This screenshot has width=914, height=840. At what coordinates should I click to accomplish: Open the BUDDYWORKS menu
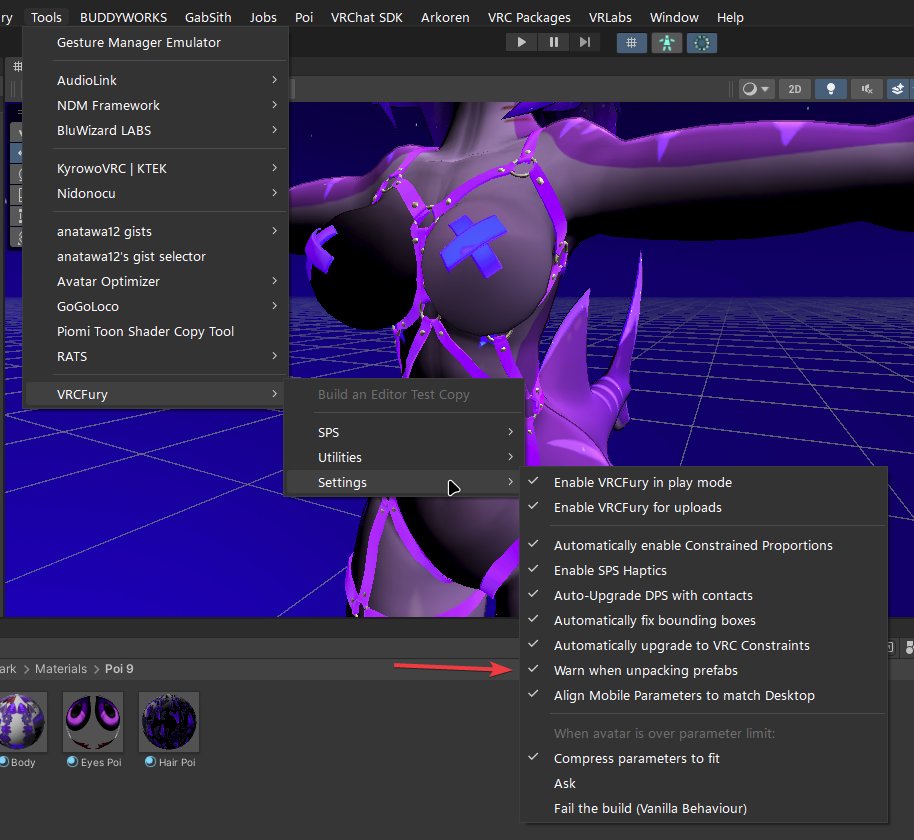[123, 17]
